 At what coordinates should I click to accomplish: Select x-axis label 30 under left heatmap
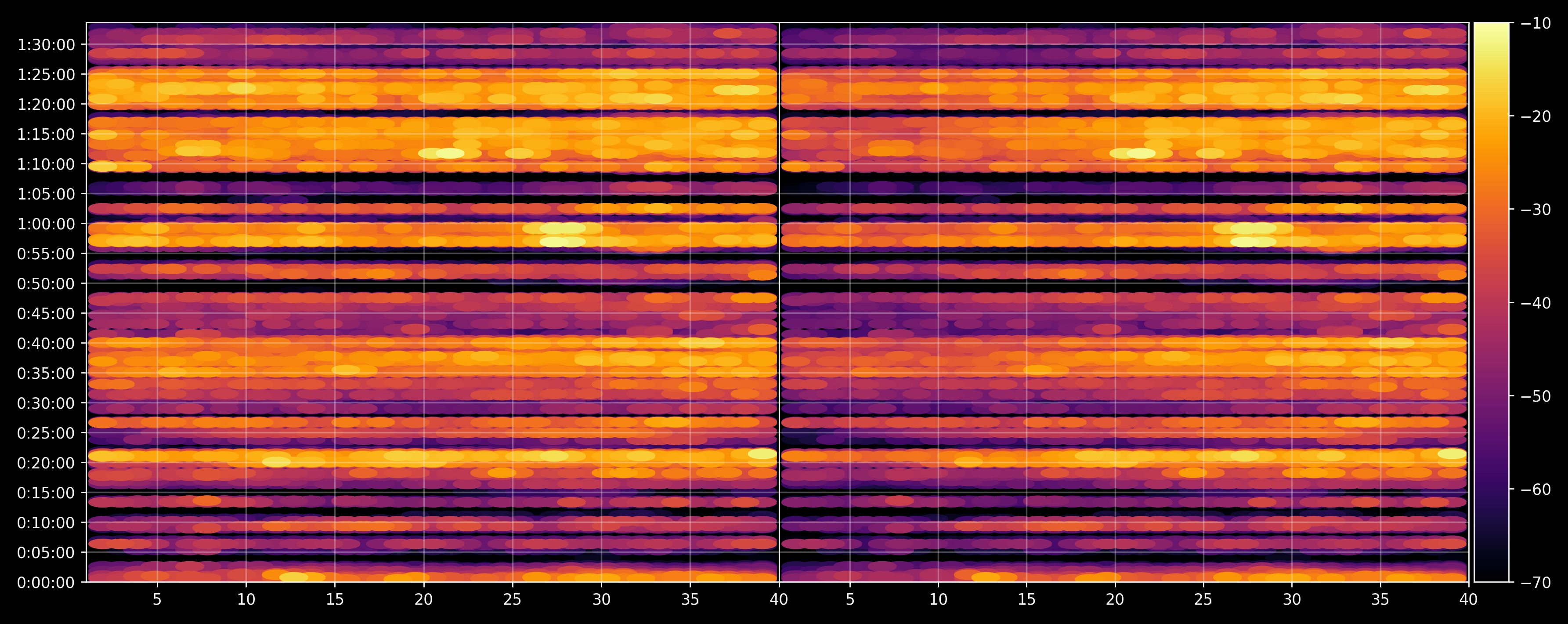pos(601,600)
